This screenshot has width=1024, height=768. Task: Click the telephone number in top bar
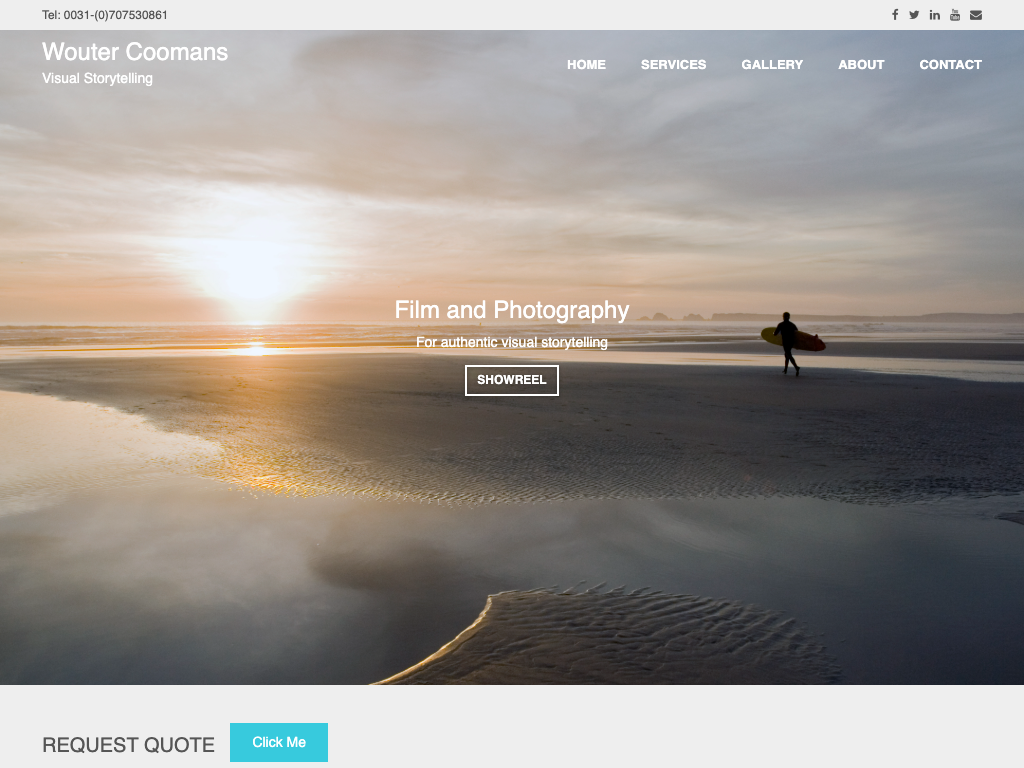[104, 15]
